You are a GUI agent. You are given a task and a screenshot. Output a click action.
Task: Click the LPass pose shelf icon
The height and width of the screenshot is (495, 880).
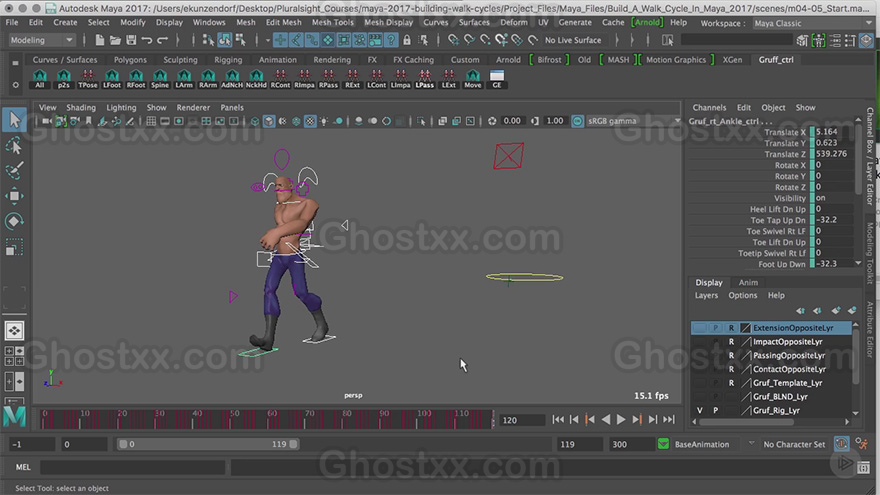[425, 79]
